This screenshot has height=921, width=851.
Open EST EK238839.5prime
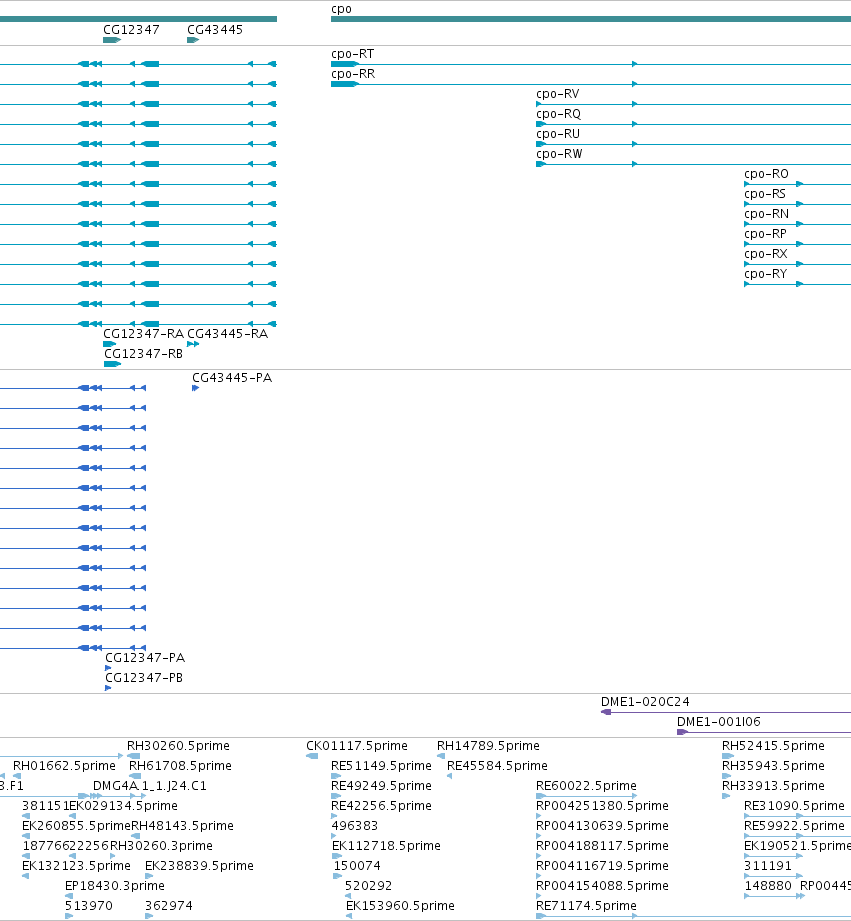coord(199,866)
